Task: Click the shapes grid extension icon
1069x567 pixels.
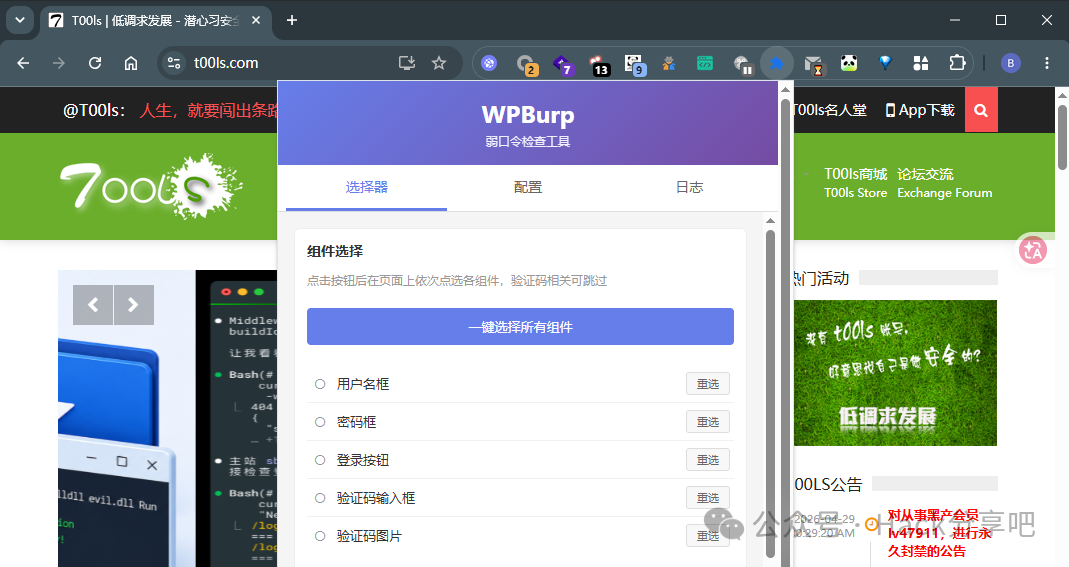Action: click(x=921, y=63)
